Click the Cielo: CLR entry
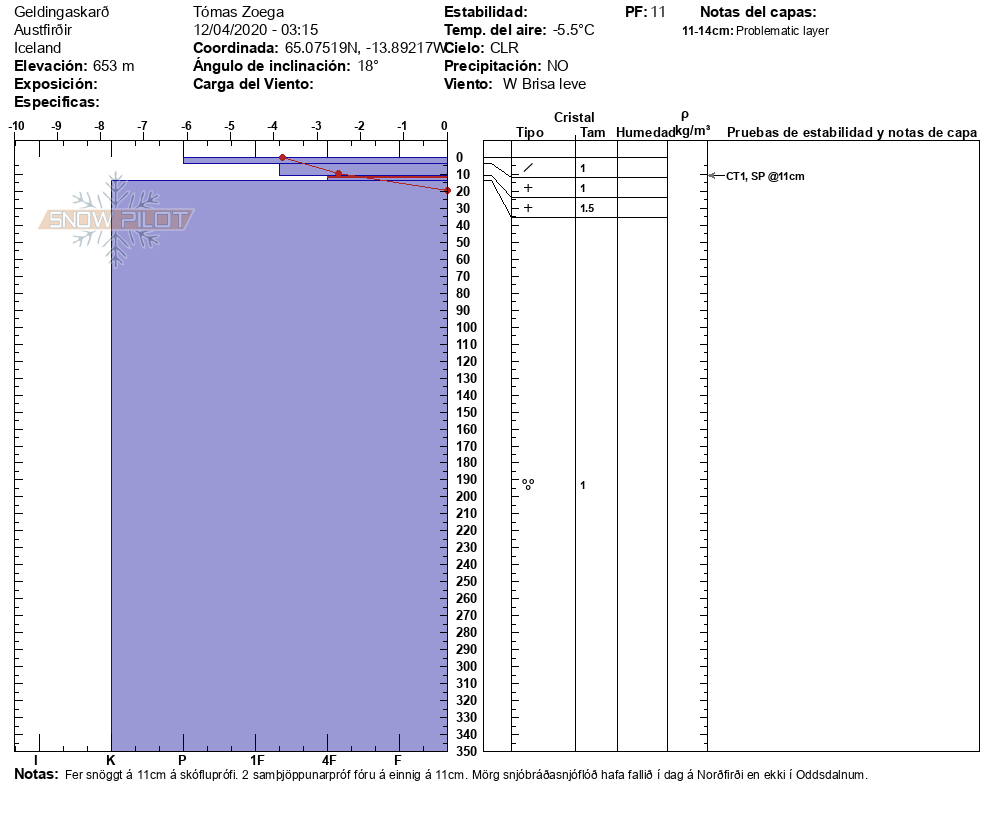 coord(481,48)
